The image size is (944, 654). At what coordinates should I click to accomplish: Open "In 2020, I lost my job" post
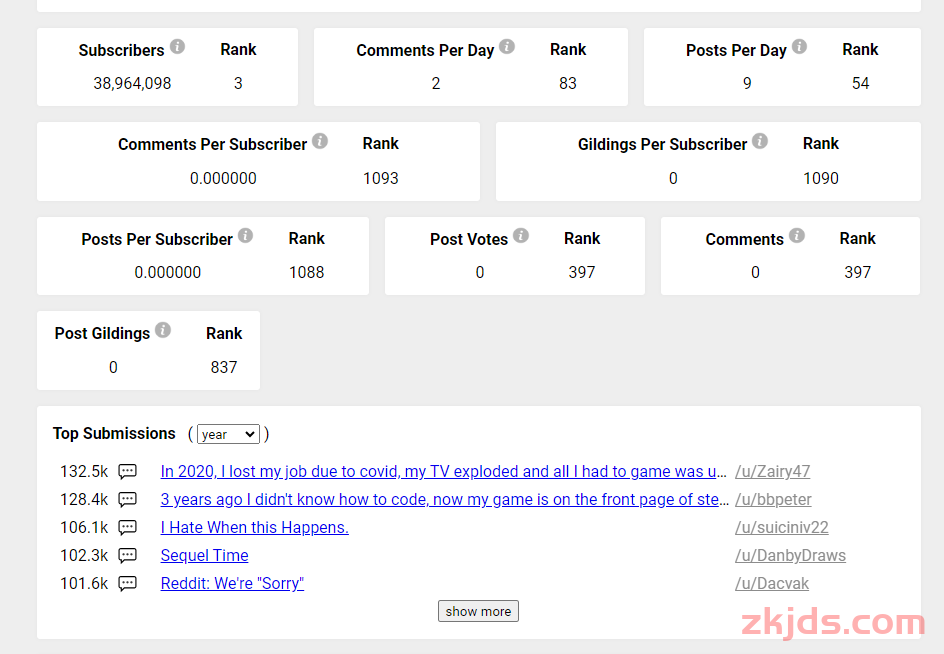(443, 471)
